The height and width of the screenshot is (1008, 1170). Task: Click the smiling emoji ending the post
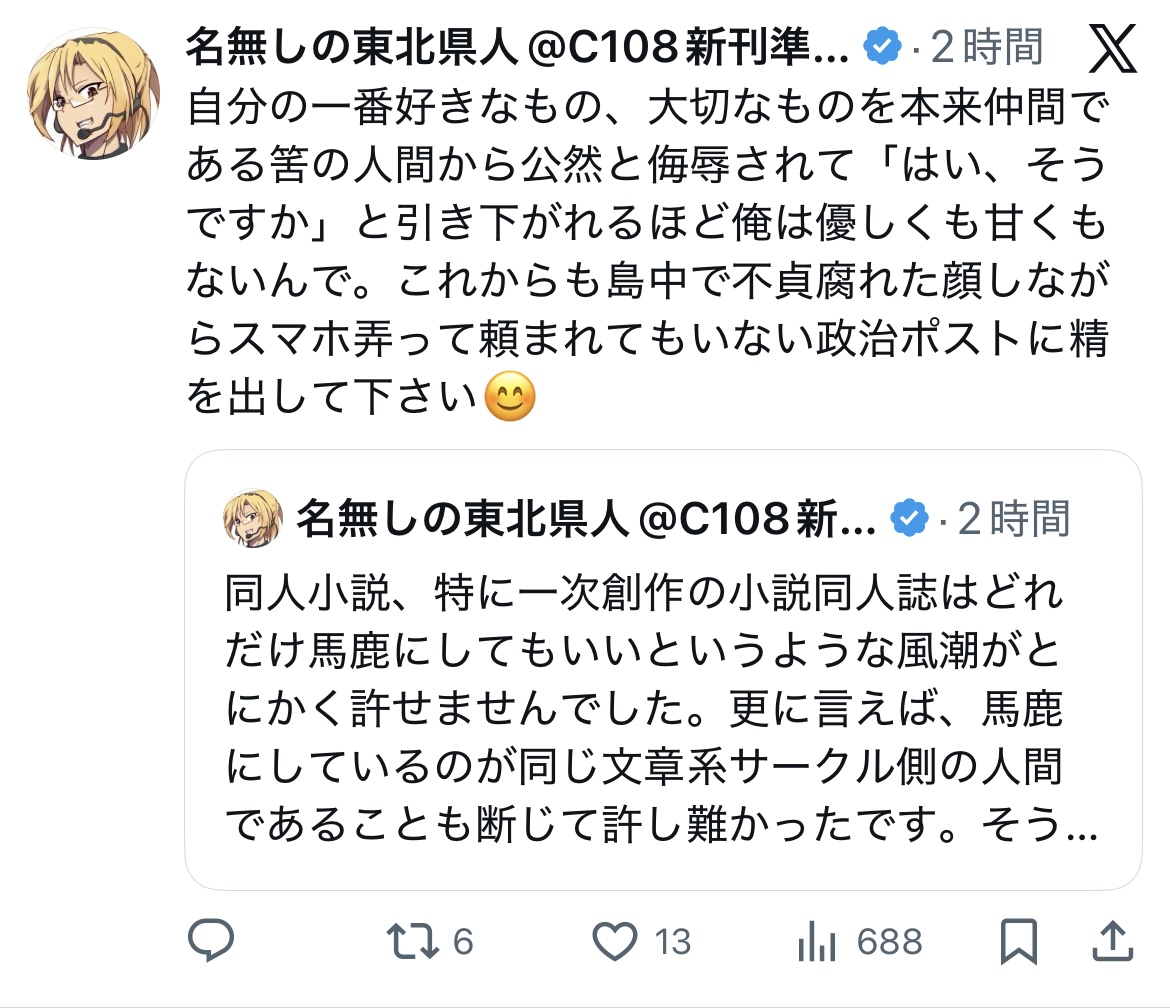tap(510, 398)
